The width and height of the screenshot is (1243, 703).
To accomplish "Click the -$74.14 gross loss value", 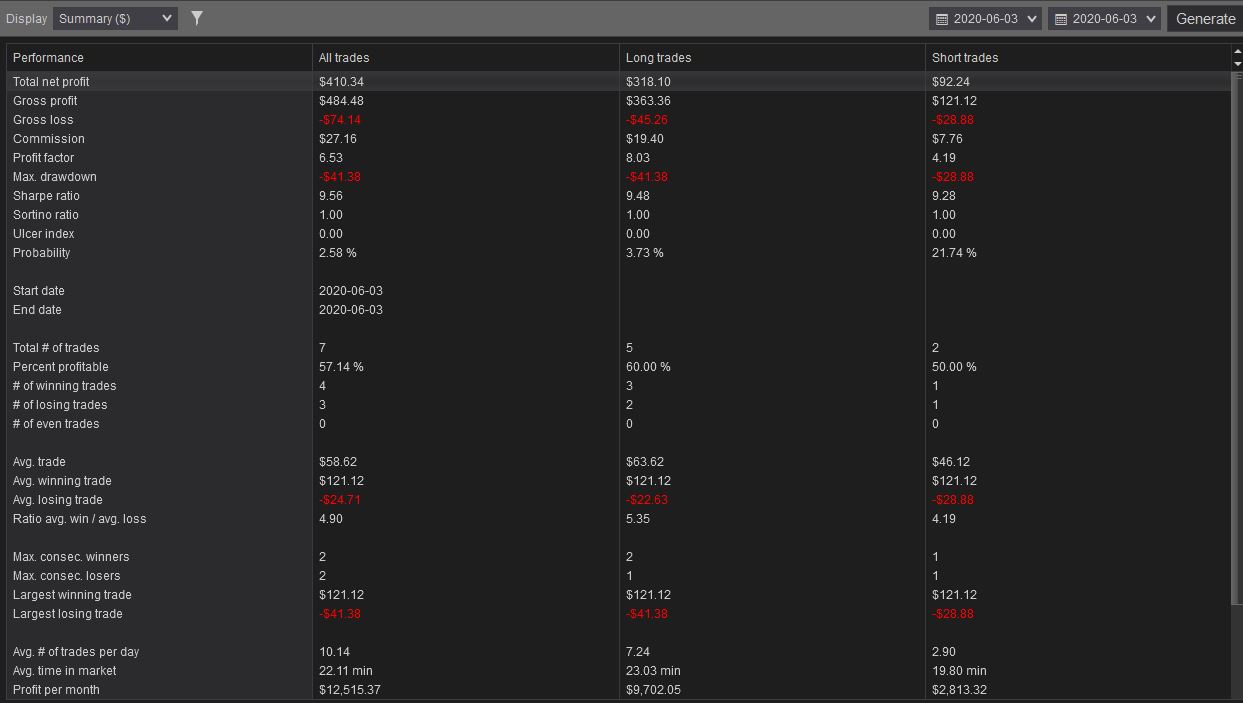I will click(x=340, y=120).
